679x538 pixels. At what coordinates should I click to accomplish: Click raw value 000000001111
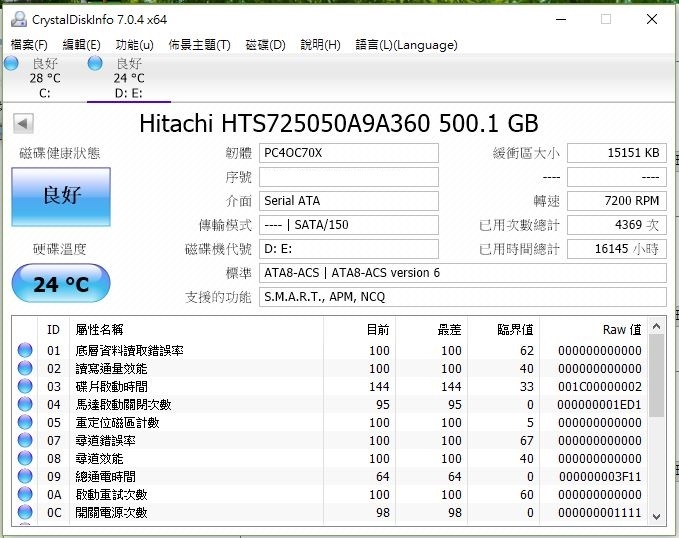pyautogui.click(x=599, y=512)
